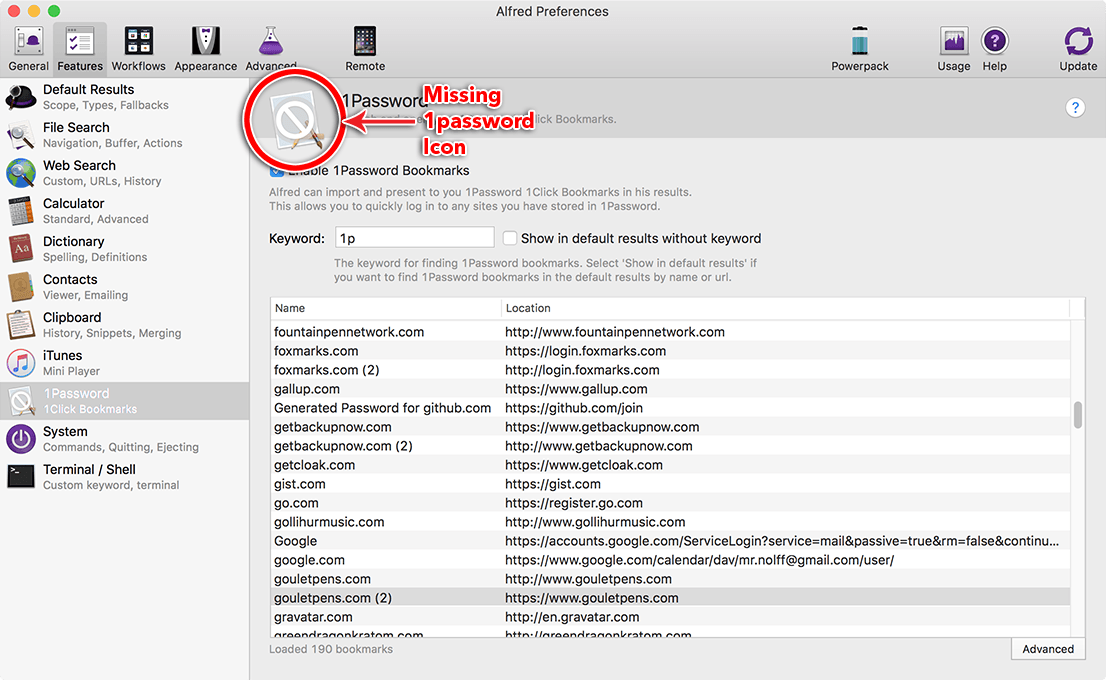Open the Advanced preferences pane
This screenshot has height=680, width=1106.
pyautogui.click(x=271, y=45)
